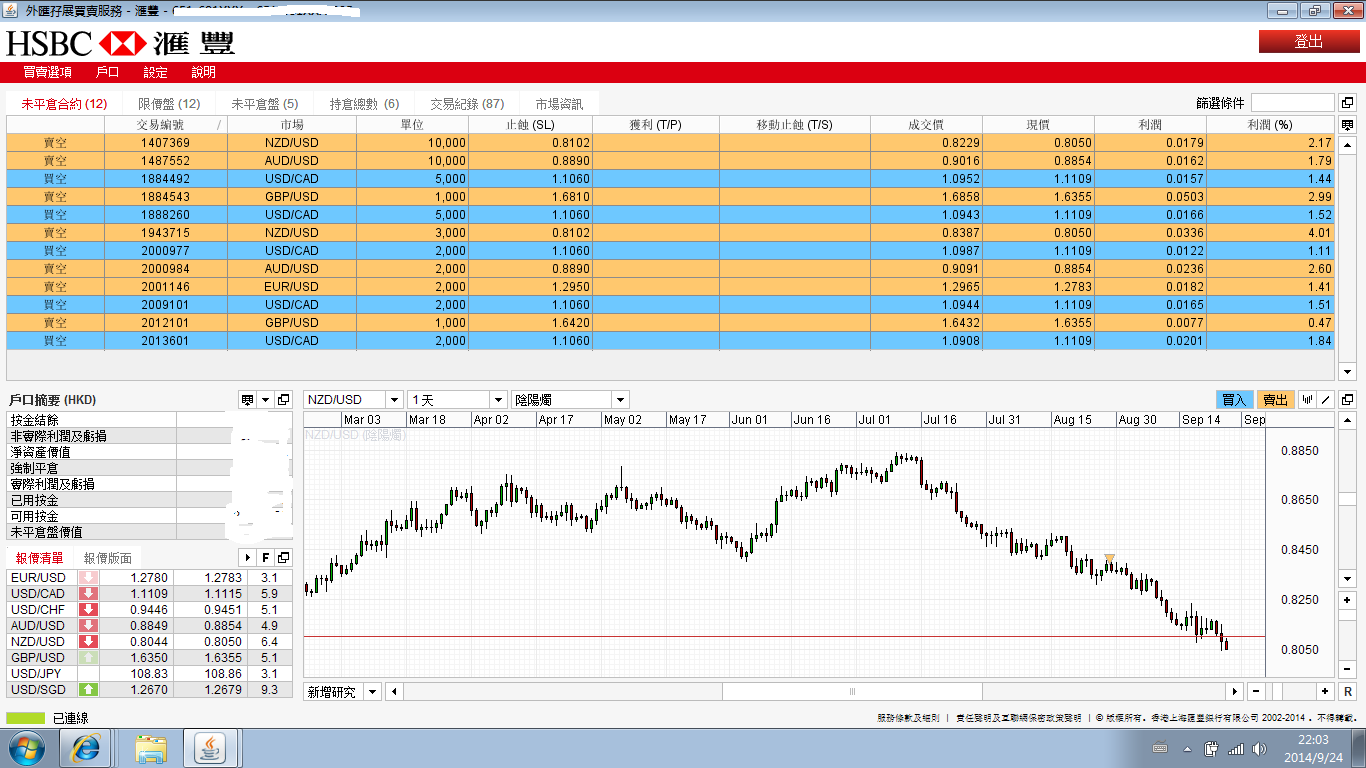Open the 買賣選項 menu
Viewport: 1366px width, 768px height.
click(x=47, y=72)
